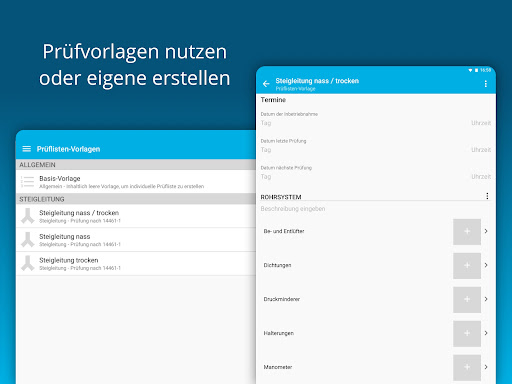Click the Beschreibung eingeben field
Viewport: 512px width, 384px height.
[x=376, y=209]
